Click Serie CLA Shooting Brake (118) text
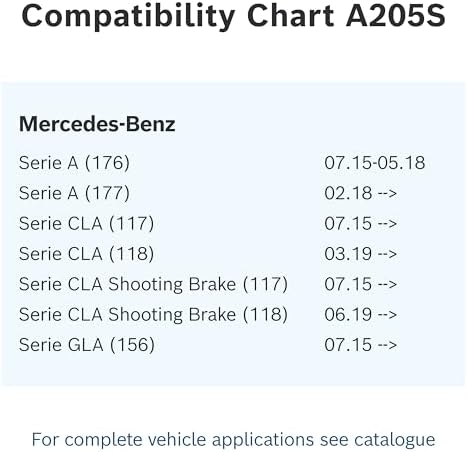 click(153, 315)
